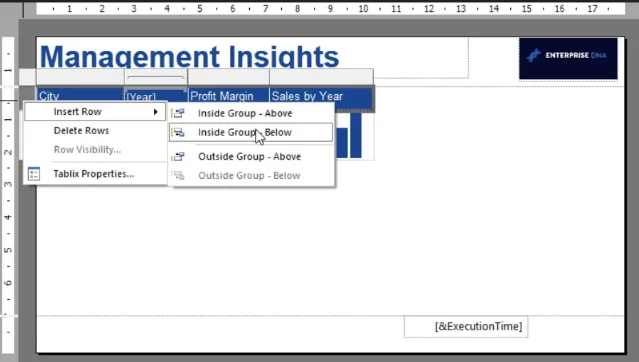Select the Sales by Year header cell
Viewport: 639px width, 362px height.
tap(321, 98)
